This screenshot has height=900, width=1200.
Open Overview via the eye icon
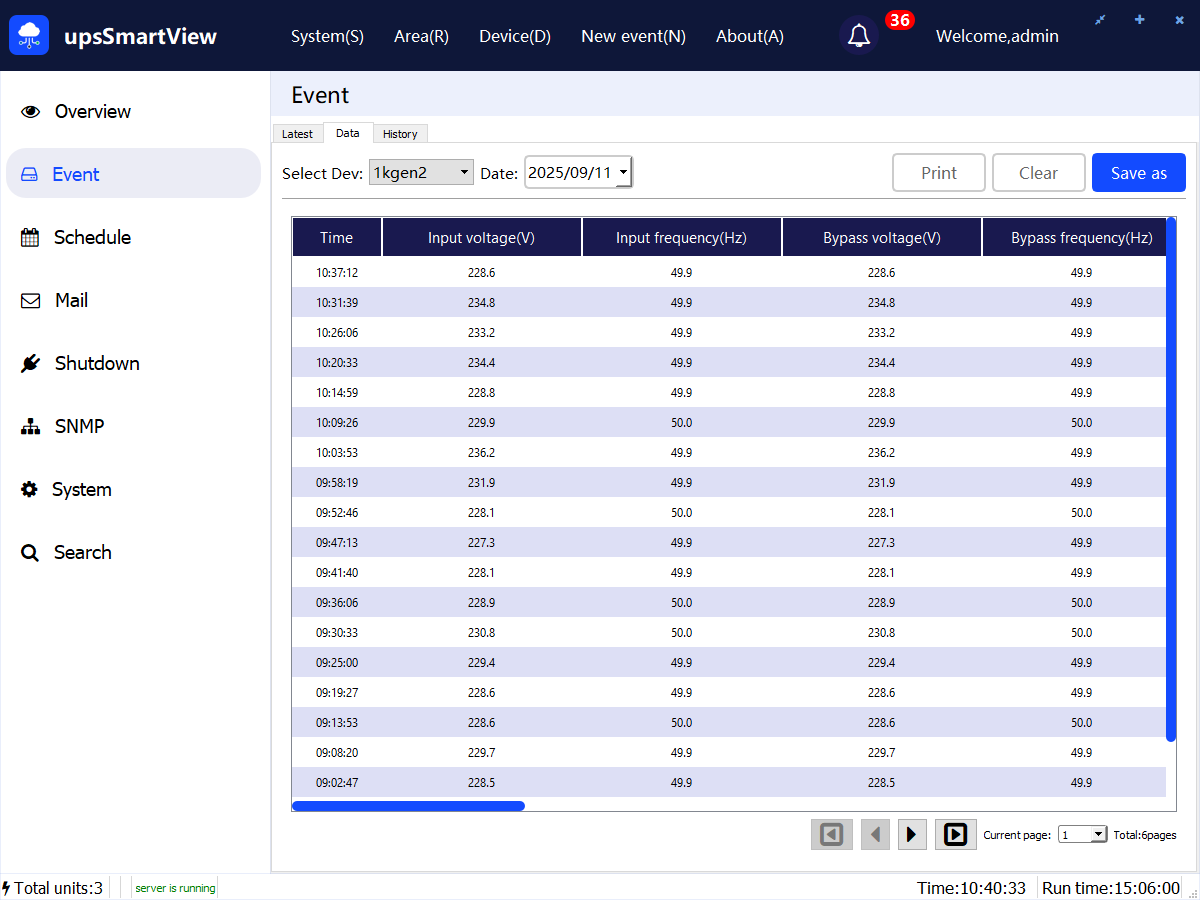(31, 112)
